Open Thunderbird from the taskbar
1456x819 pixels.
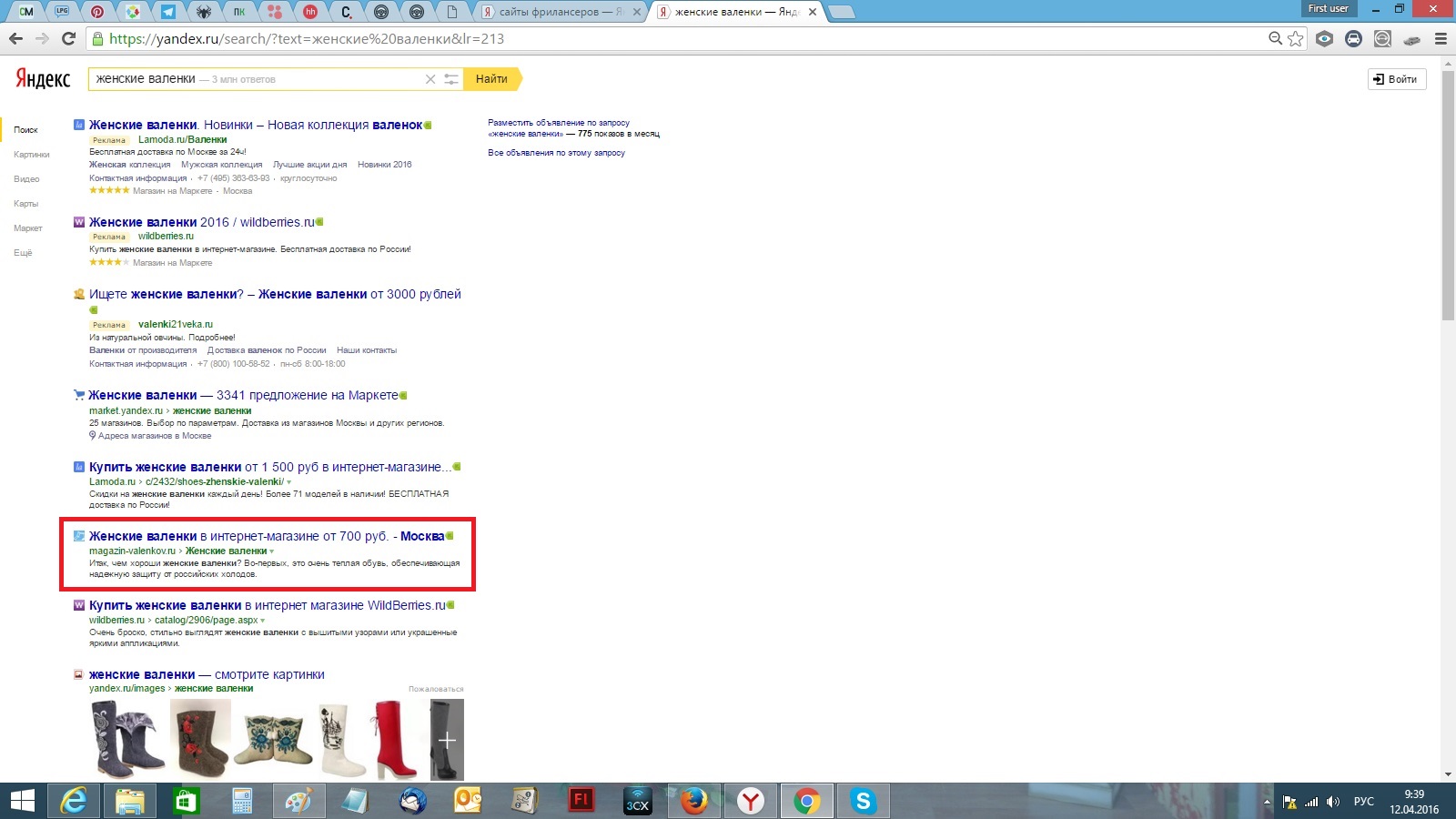[x=412, y=801]
